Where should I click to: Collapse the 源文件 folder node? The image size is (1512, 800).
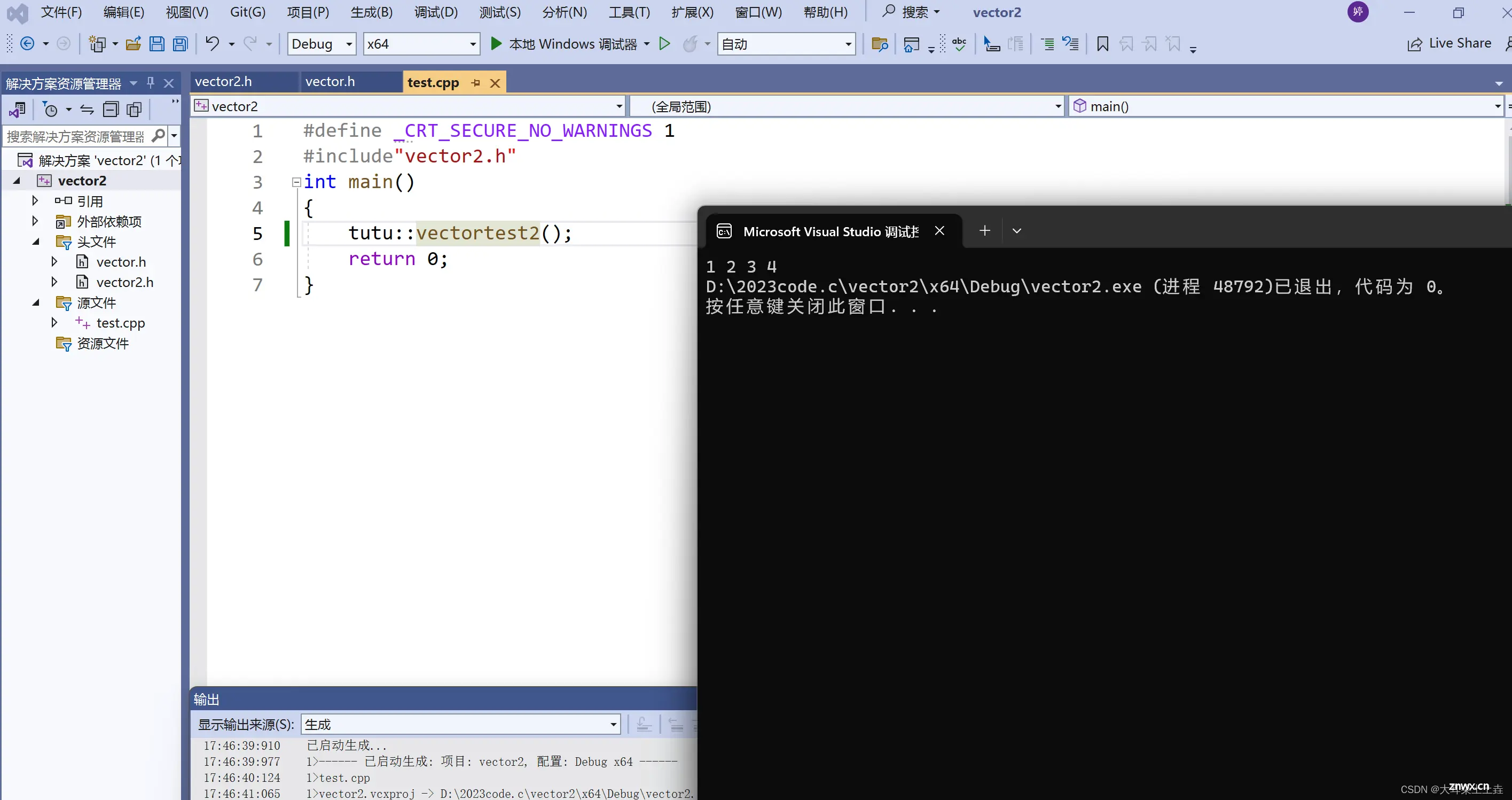[35, 302]
